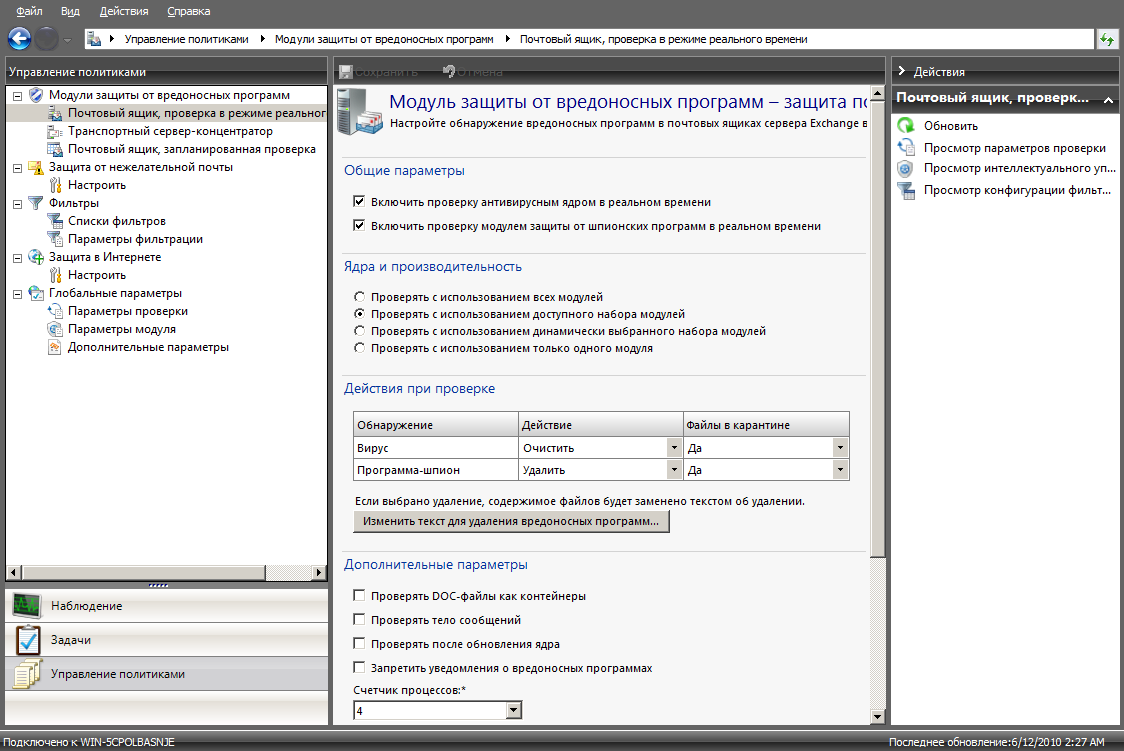The width and height of the screenshot is (1124, 751).
Task: Open the Вирус action dropdown
Action: [x=674, y=449]
